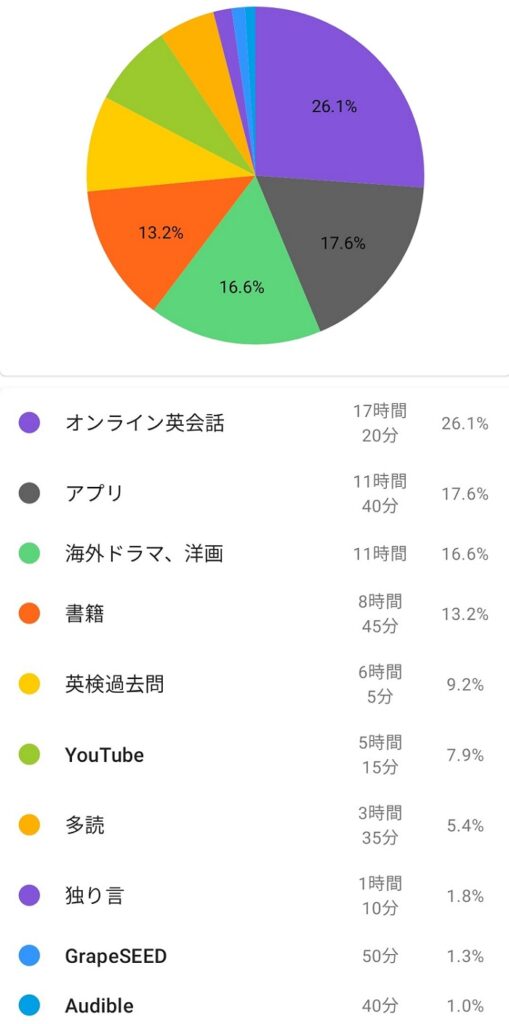Click the purple dot beside オンライン英会話
Image resolution: width=509 pixels, height=1024 pixels.
29,423
